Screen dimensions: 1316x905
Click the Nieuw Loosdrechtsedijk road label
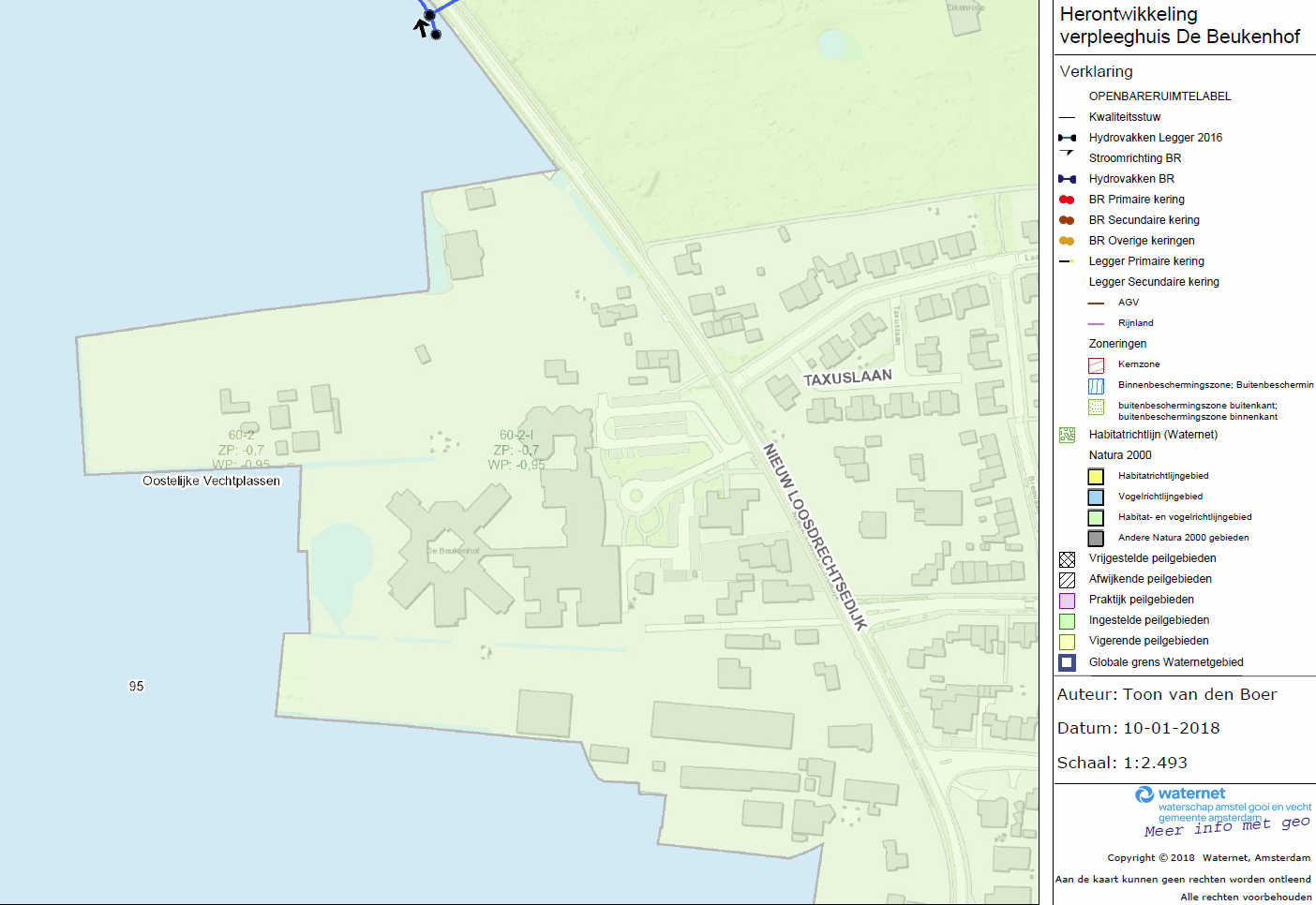tap(815, 537)
